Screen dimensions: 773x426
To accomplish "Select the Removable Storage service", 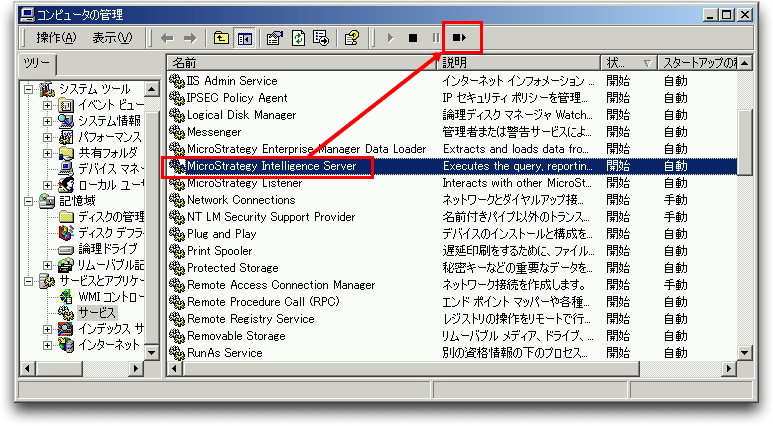I will point(236,336).
